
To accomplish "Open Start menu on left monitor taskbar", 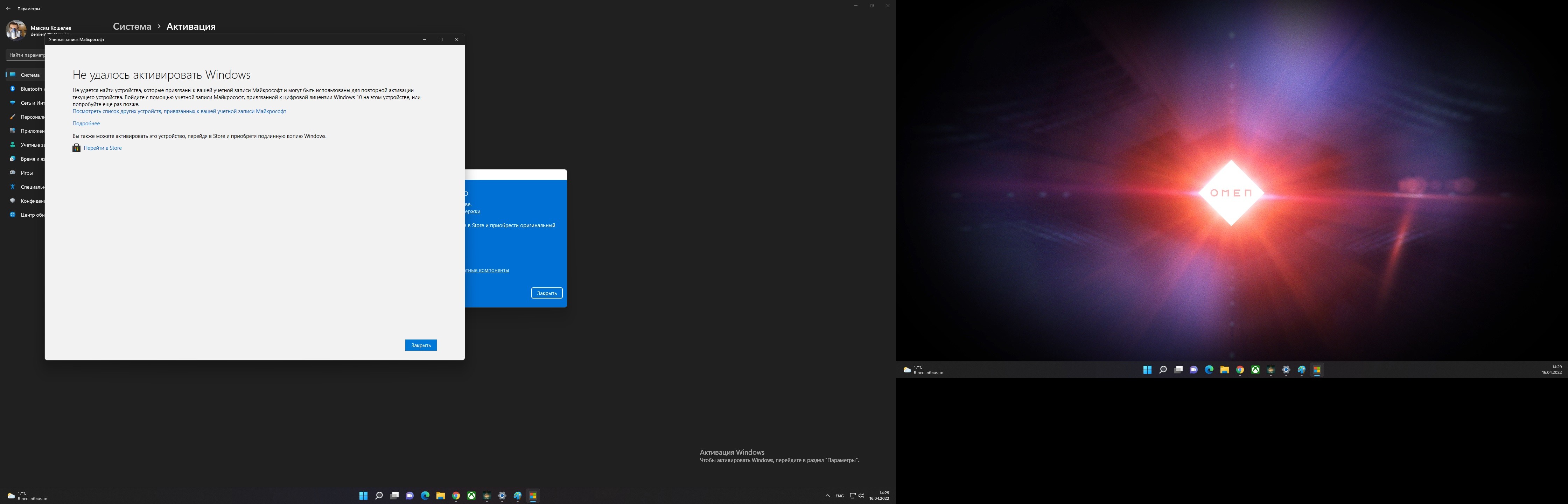I will pos(363,496).
